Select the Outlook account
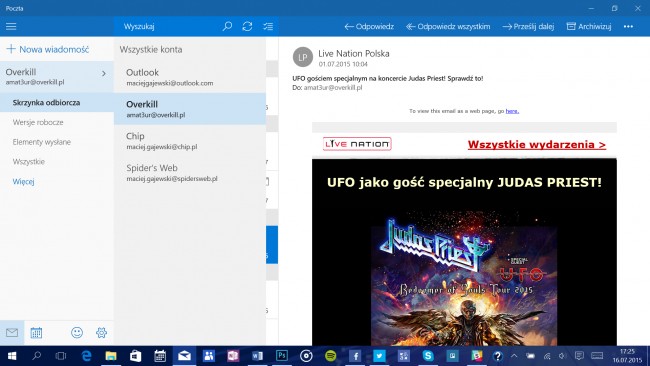 tap(190, 77)
